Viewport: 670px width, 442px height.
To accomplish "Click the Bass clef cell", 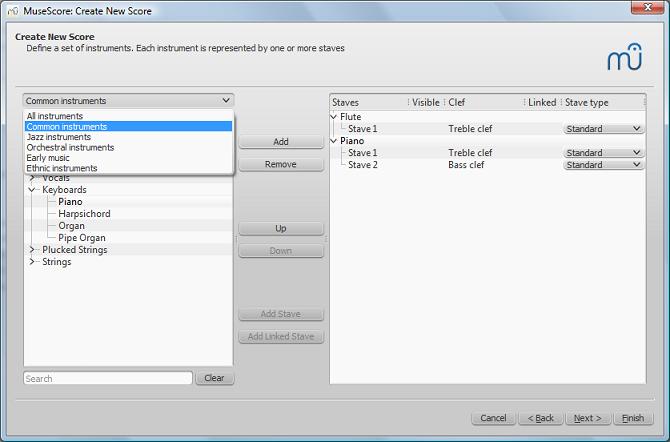I will (x=466, y=165).
